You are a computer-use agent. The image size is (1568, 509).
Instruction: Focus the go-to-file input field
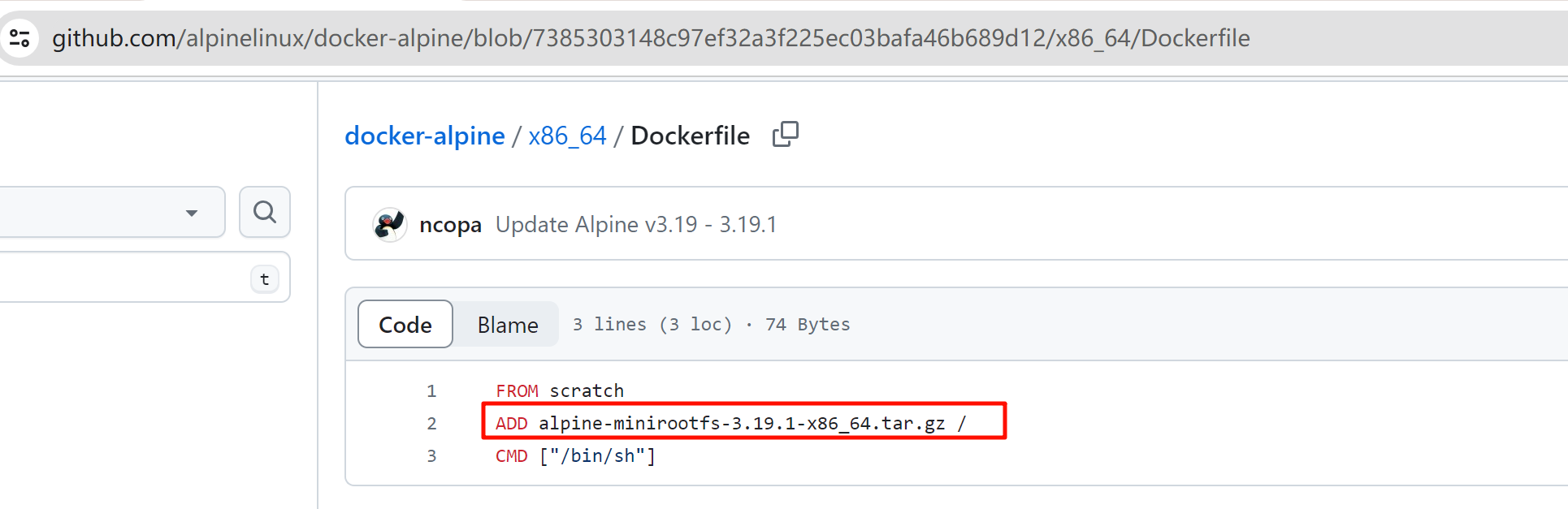point(122,278)
